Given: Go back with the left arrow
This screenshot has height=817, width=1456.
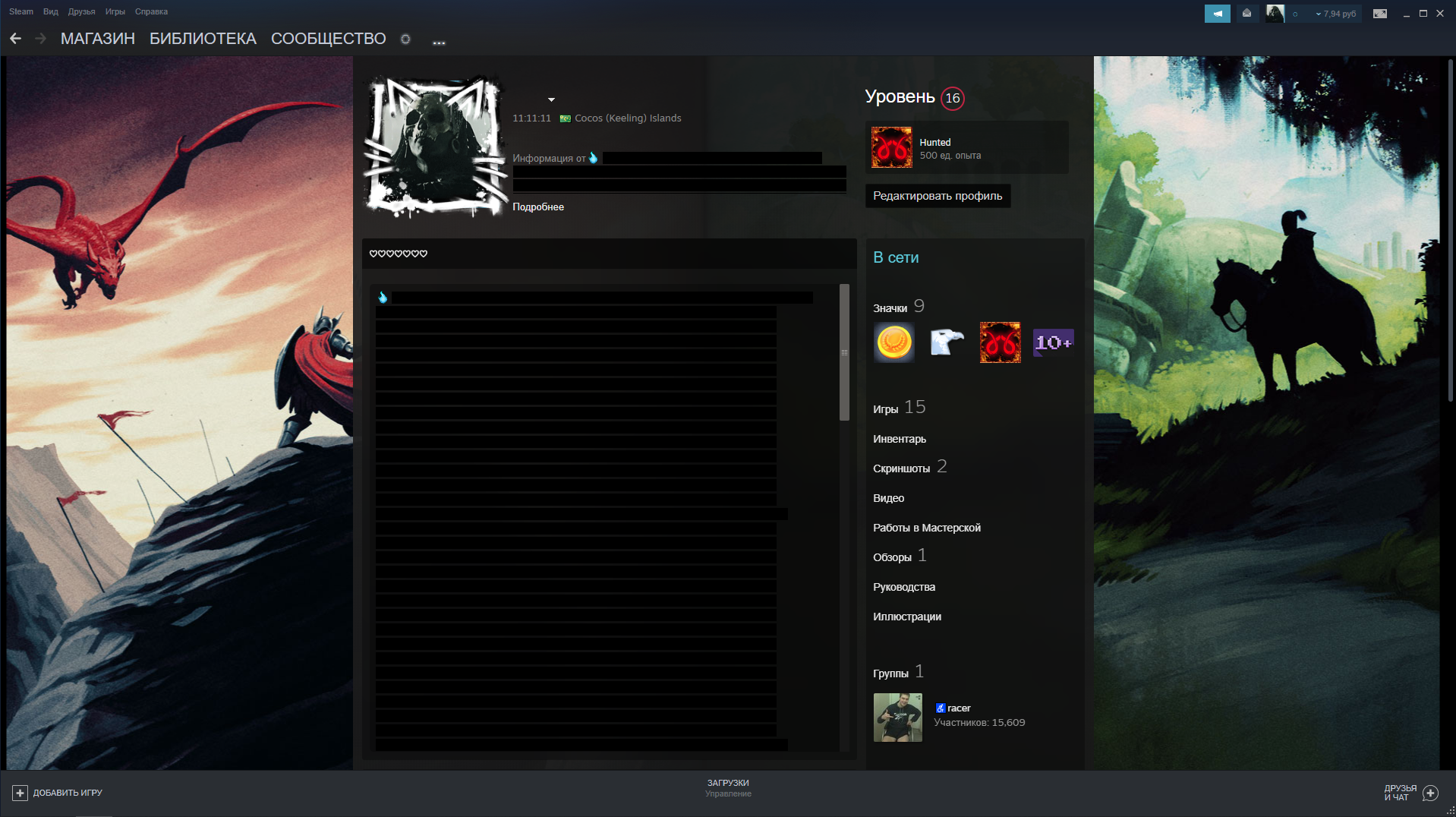Looking at the screenshot, I should coord(15,38).
